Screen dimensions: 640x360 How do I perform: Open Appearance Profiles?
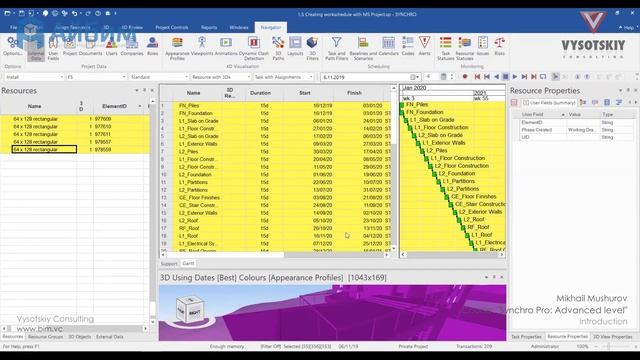(x=177, y=48)
